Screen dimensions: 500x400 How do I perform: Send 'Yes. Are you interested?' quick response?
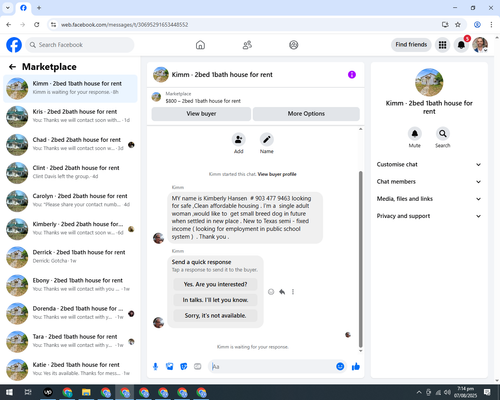pos(215,284)
